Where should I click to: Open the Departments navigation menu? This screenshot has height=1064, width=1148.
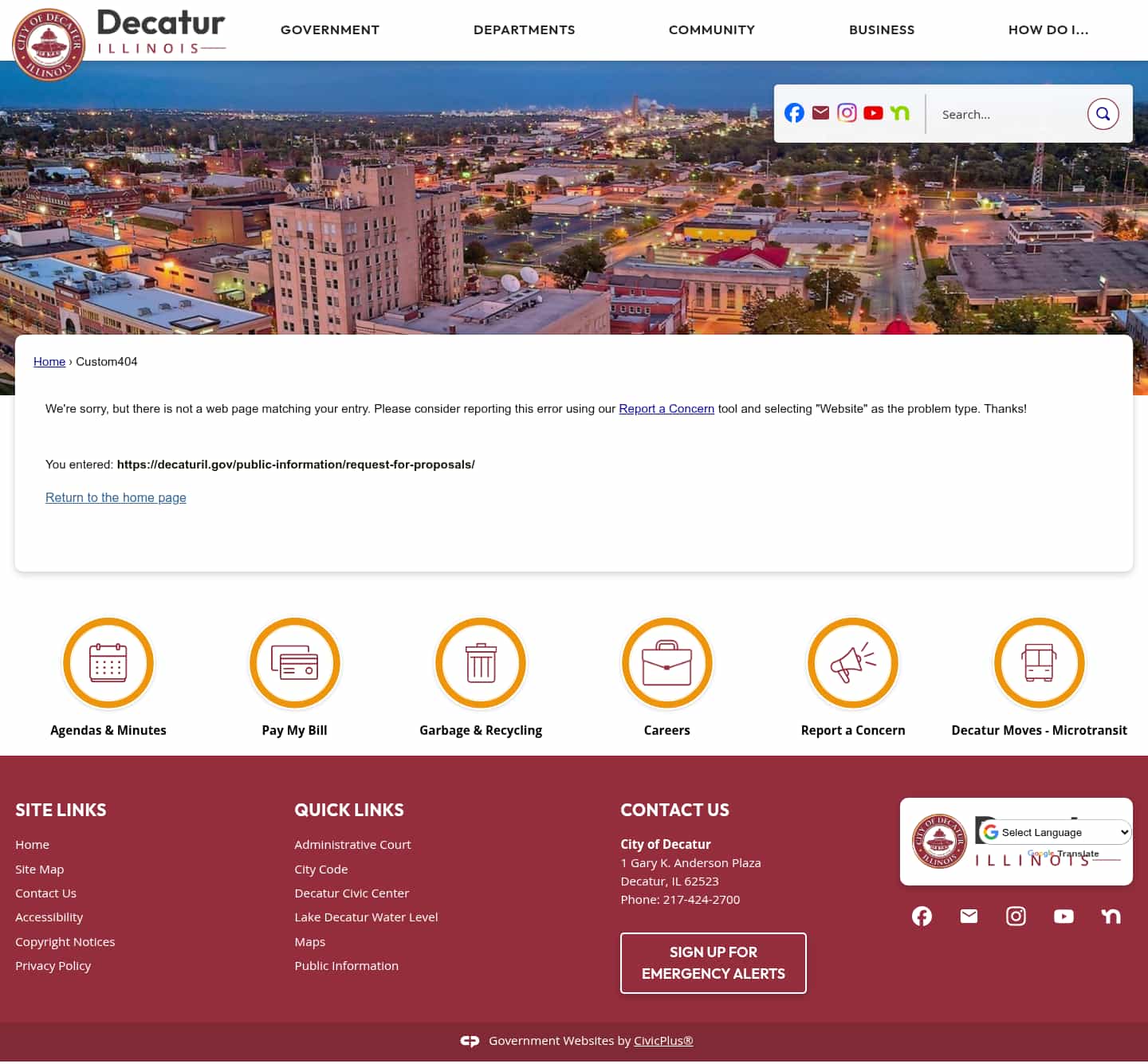tap(524, 30)
